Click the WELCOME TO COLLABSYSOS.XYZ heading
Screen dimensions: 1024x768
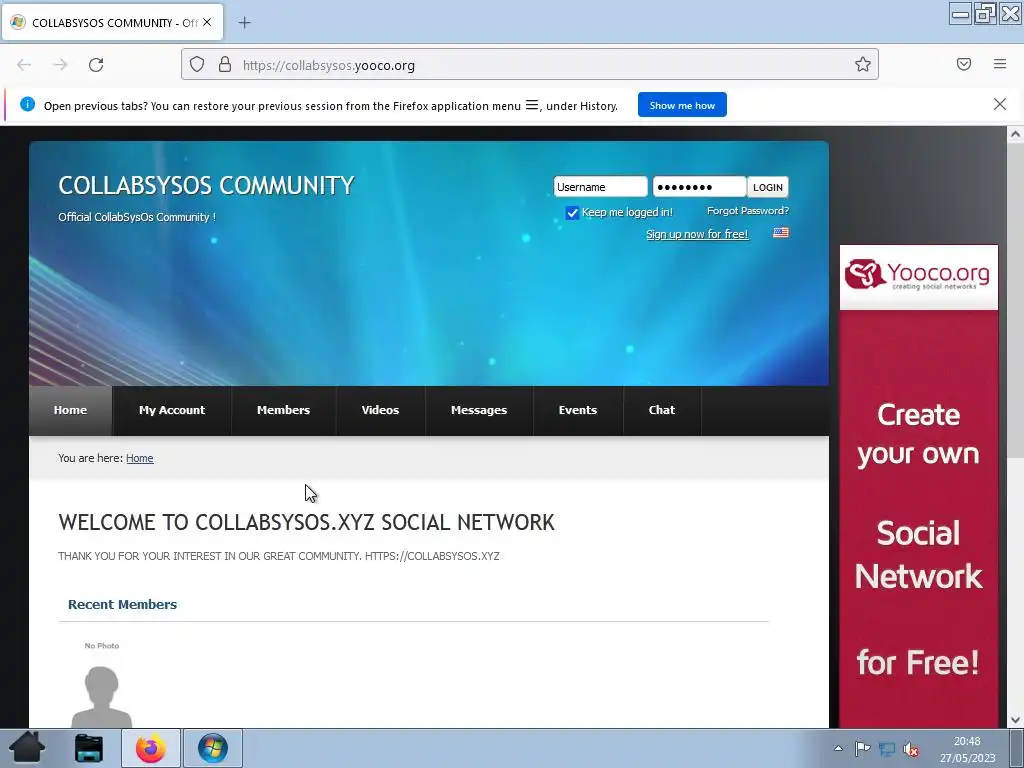pyautogui.click(x=306, y=522)
